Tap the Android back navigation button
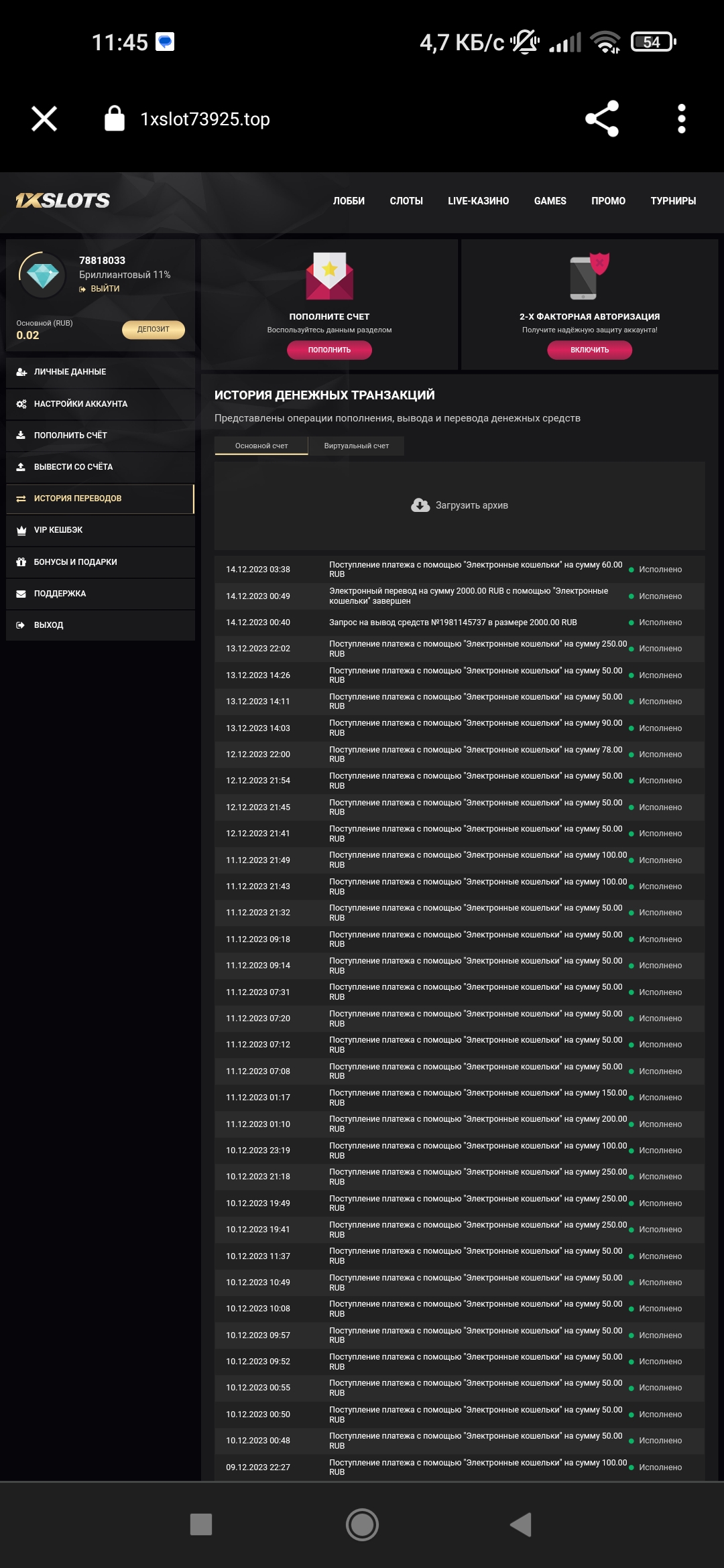 [x=522, y=1524]
